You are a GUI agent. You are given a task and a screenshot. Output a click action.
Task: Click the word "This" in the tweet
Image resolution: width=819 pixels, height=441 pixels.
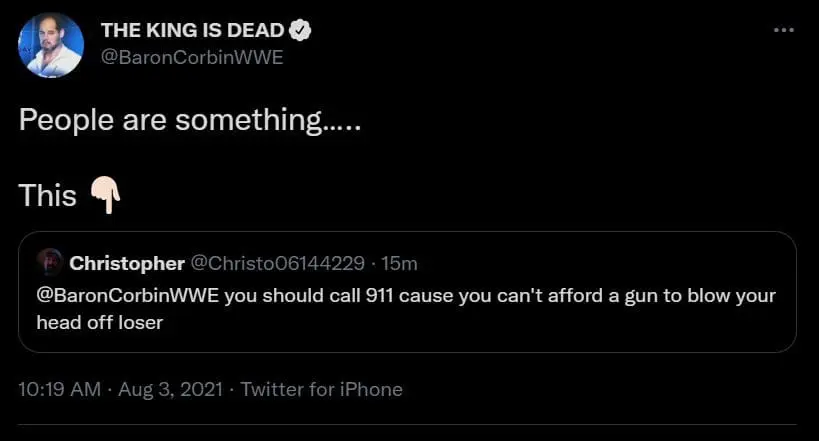47,195
